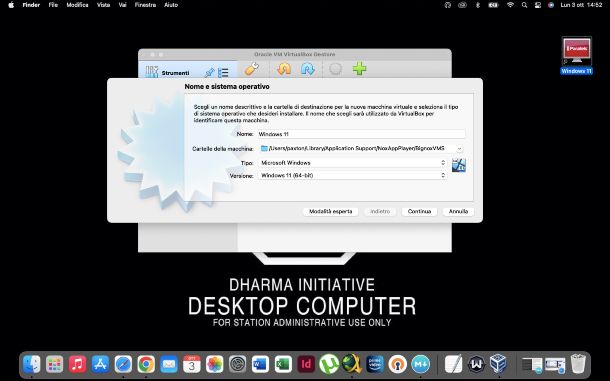Click the OS type picture icon beside Tipo

pos(459,165)
